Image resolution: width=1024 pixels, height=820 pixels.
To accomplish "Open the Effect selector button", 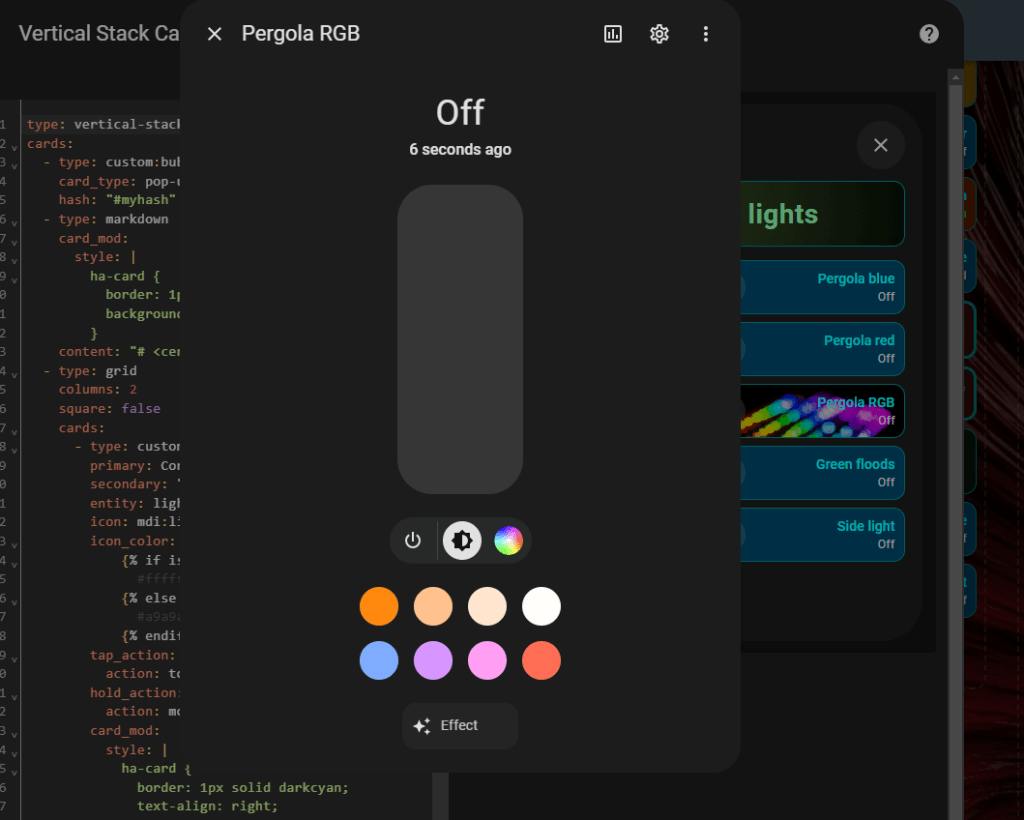I will click(459, 726).
